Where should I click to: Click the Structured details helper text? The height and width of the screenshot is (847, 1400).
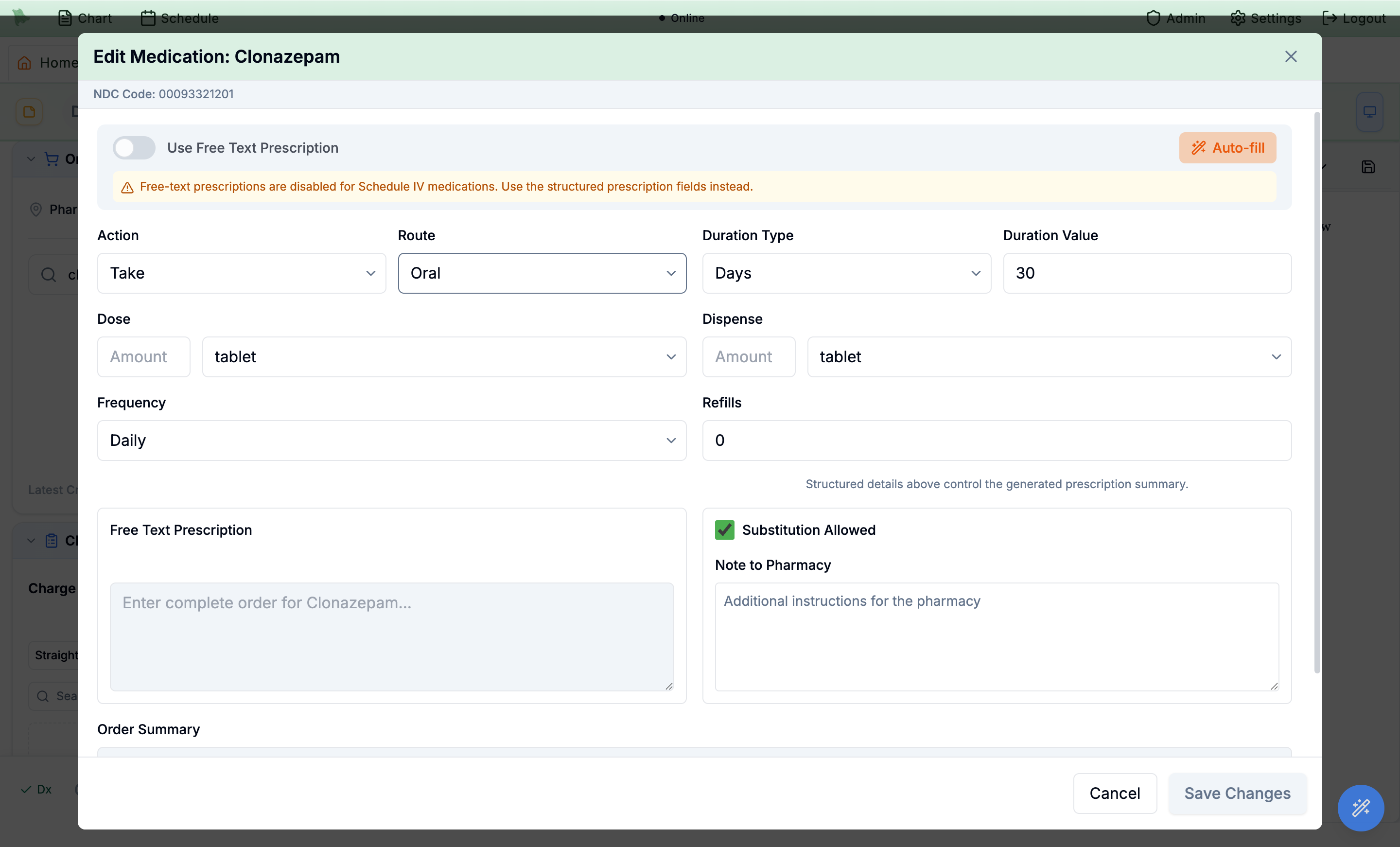tap(997, 484)
